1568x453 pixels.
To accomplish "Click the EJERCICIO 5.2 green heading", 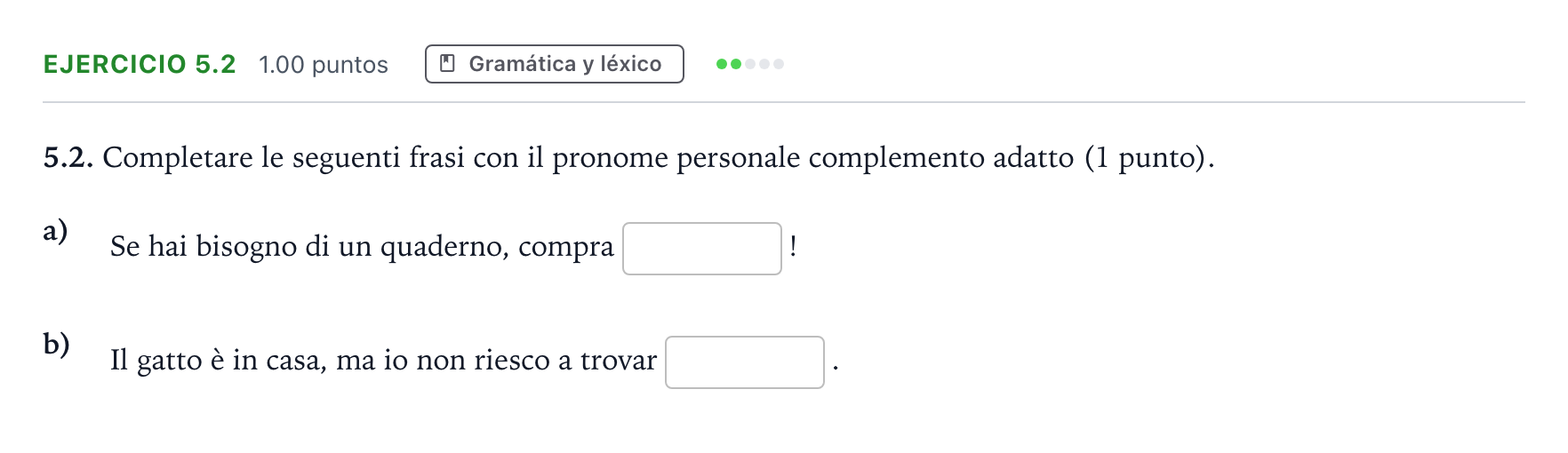I will [140, 64].
